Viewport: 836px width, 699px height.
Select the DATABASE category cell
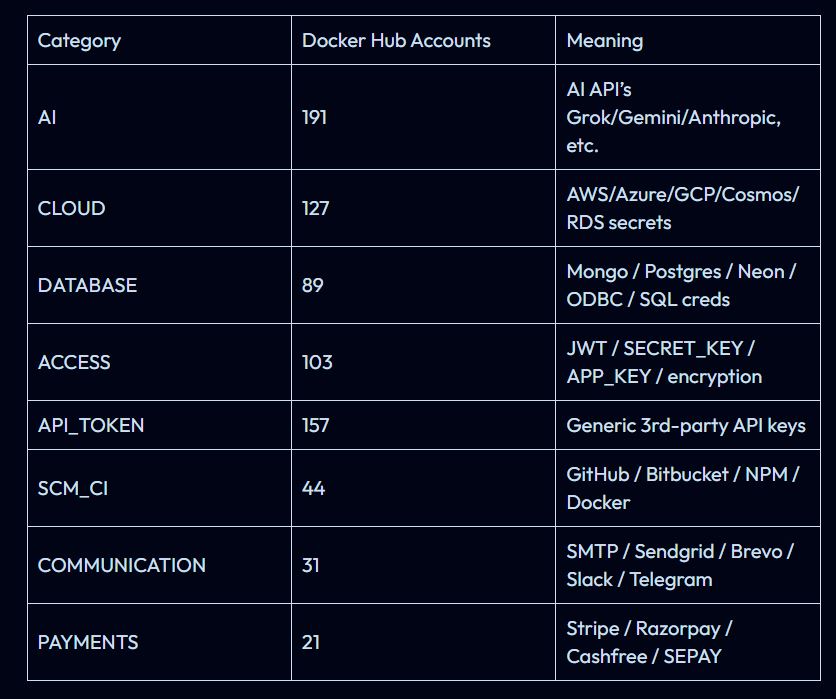tap(87, 285)
